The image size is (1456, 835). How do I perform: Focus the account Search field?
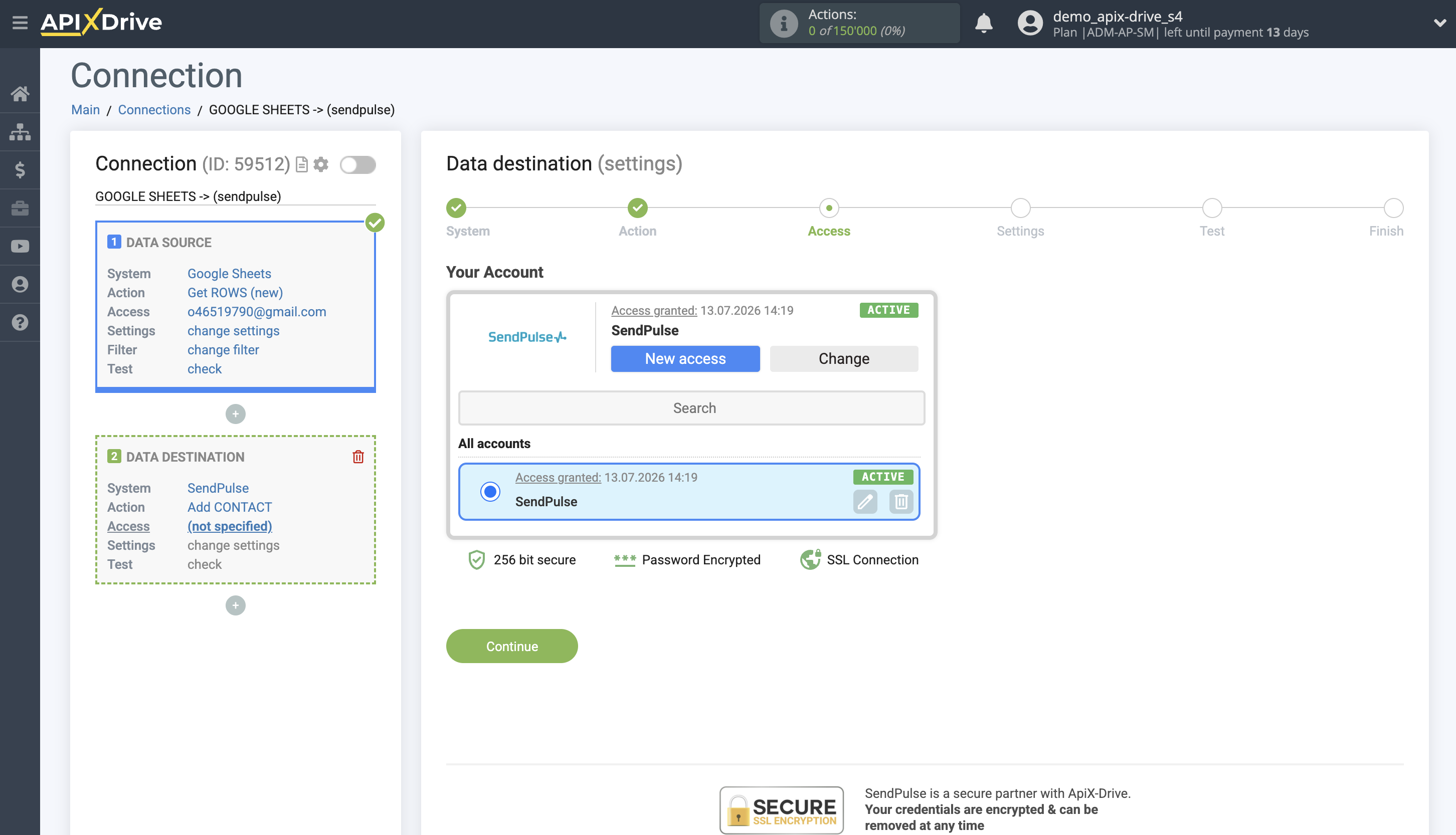pos(691,408)
